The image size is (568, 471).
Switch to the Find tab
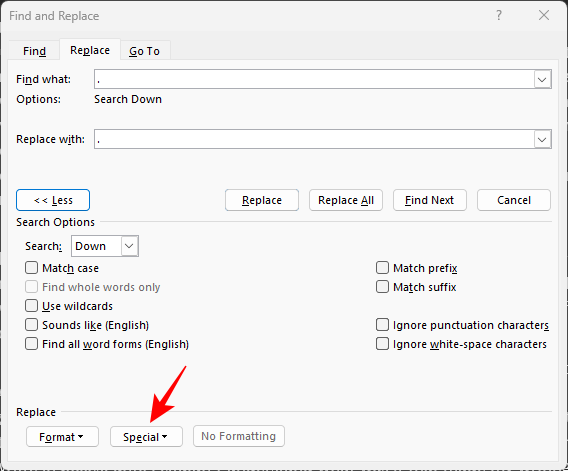pyautogui.click(x=34, y=51)
